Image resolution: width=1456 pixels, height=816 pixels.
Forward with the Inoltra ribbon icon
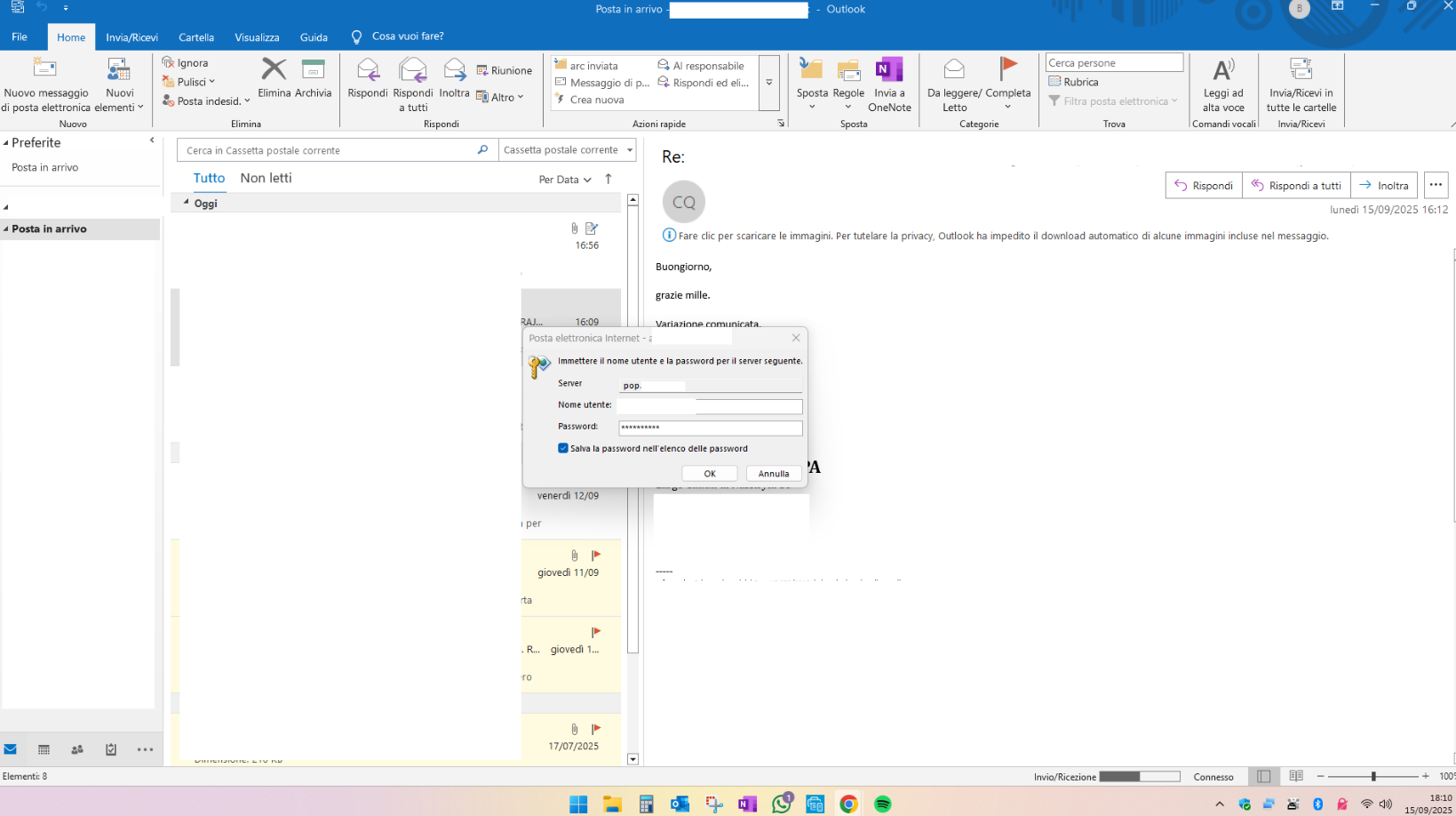tap(454, 77)
